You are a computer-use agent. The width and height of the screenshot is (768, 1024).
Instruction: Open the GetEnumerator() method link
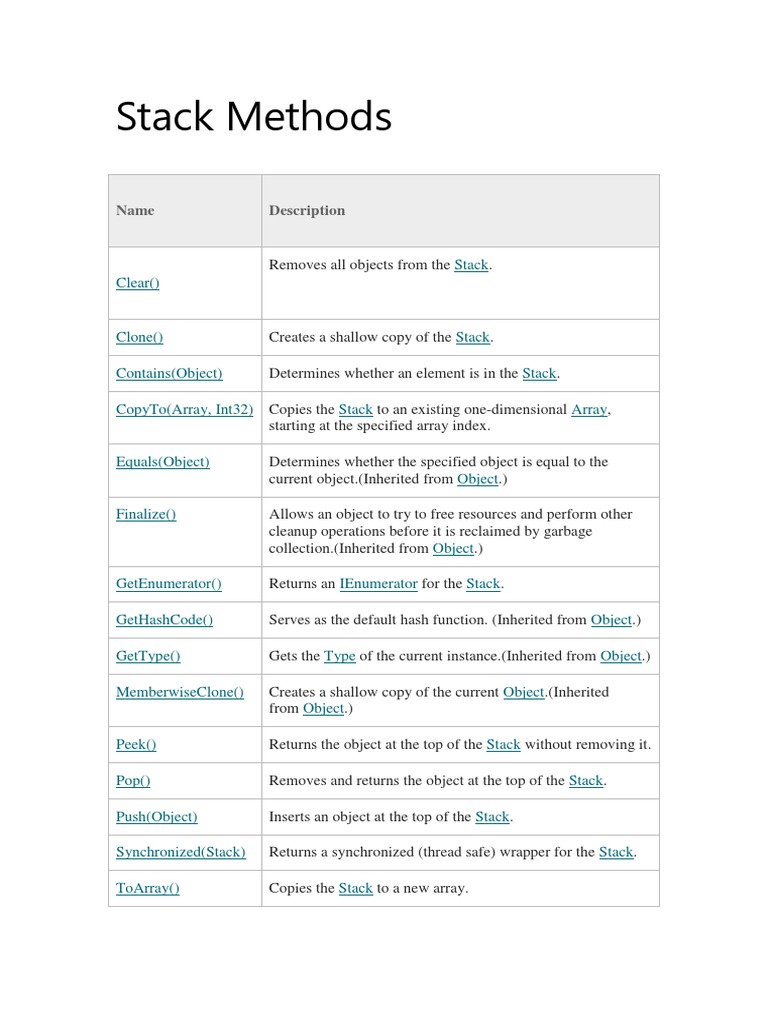tap(169, 584)
